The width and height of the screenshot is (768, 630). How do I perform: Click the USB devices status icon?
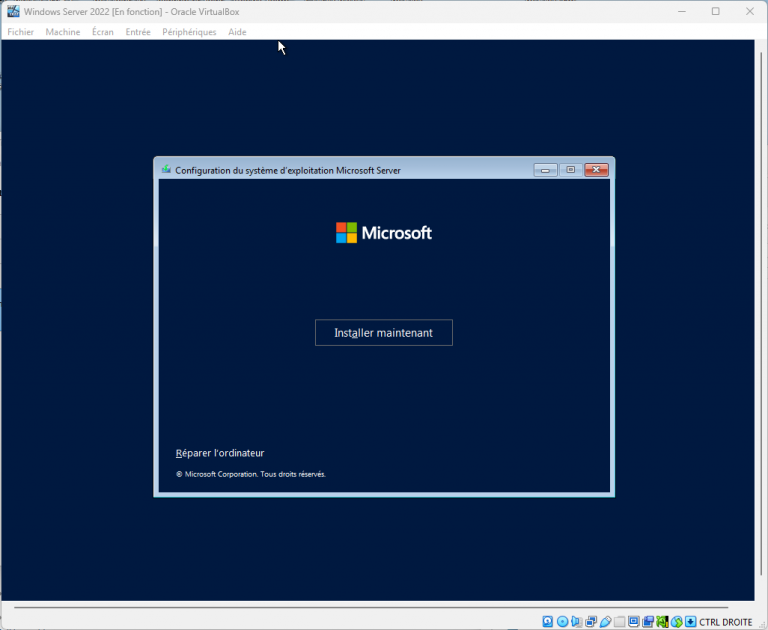[x=605, y=621]
